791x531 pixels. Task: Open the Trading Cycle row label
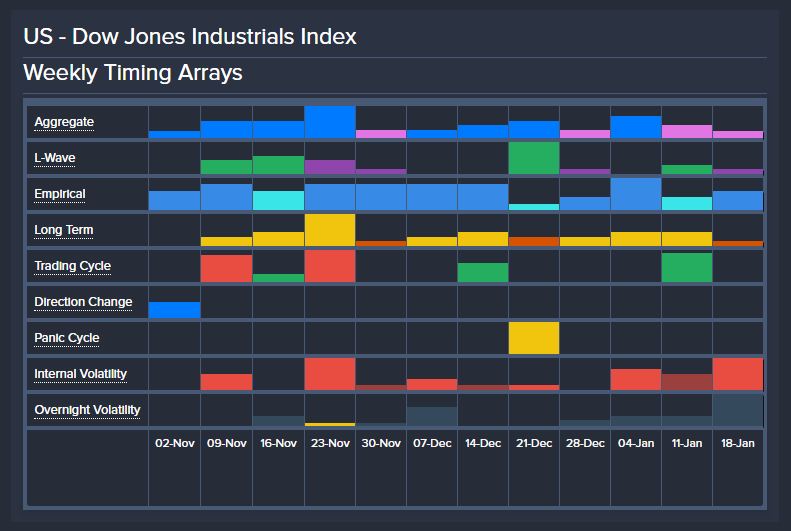point(73,266)
